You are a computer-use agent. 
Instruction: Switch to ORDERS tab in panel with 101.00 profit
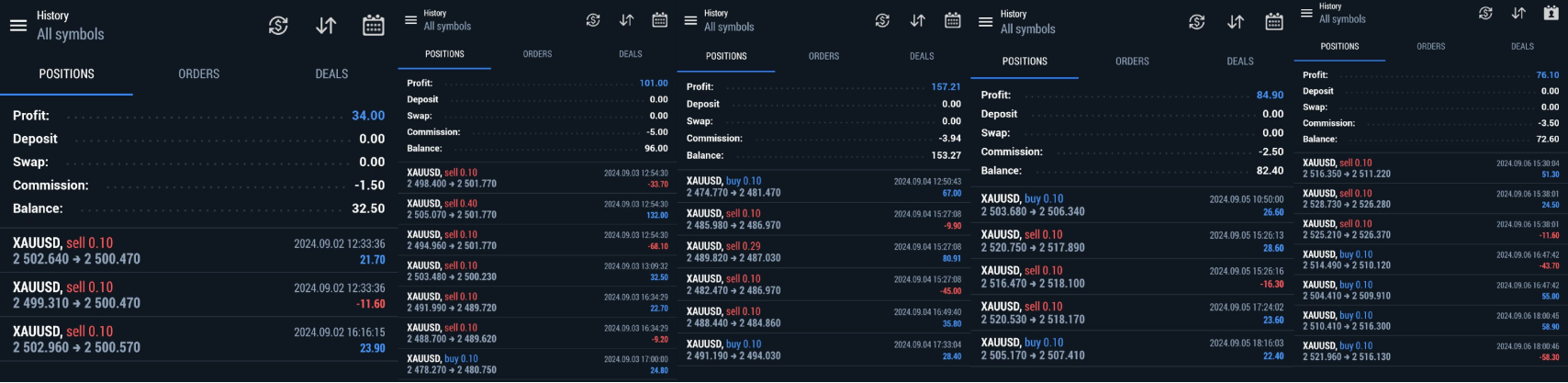[x=537, y=54]
